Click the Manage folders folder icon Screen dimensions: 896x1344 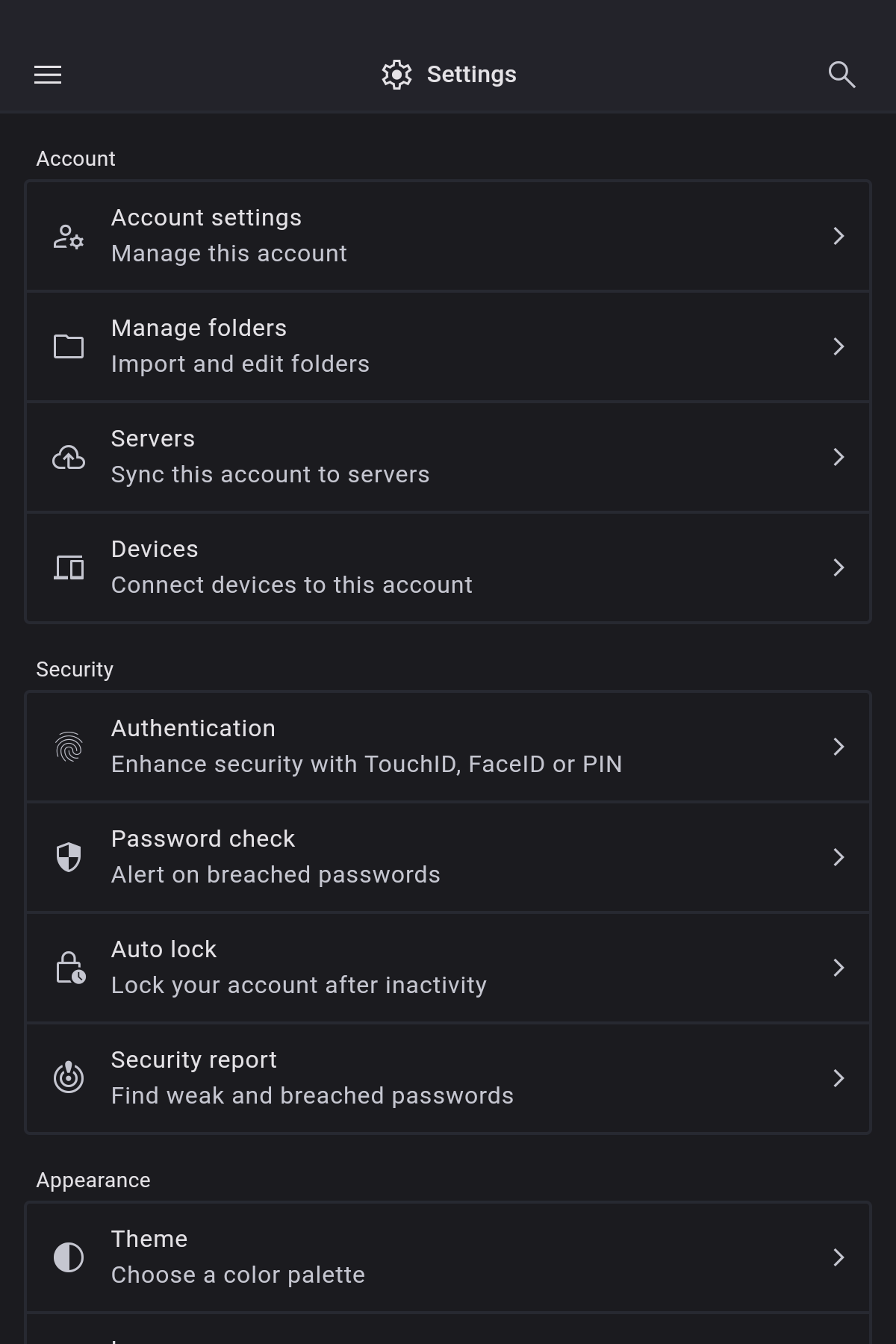point(69,346)
